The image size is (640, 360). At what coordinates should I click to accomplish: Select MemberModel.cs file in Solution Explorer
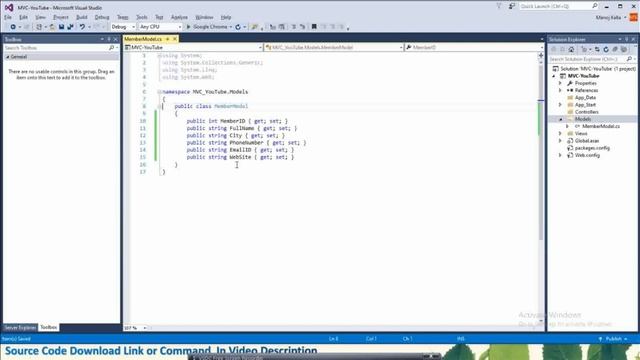601,127
